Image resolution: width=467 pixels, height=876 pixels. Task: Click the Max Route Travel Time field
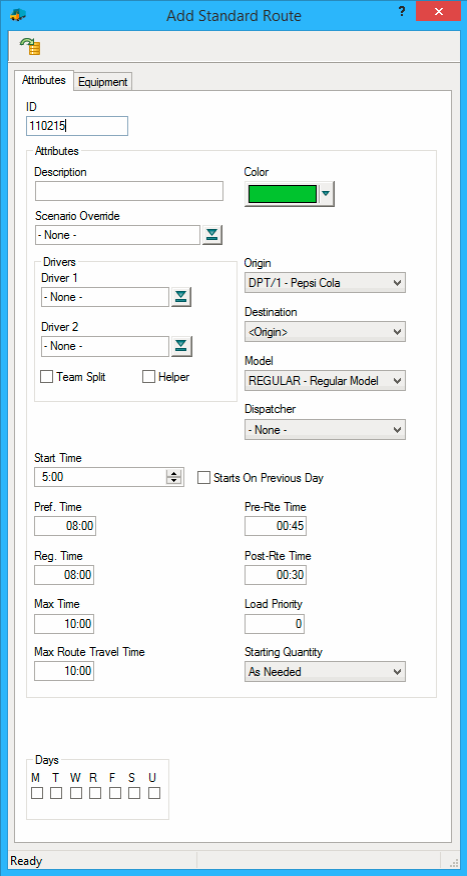(64, 672)
